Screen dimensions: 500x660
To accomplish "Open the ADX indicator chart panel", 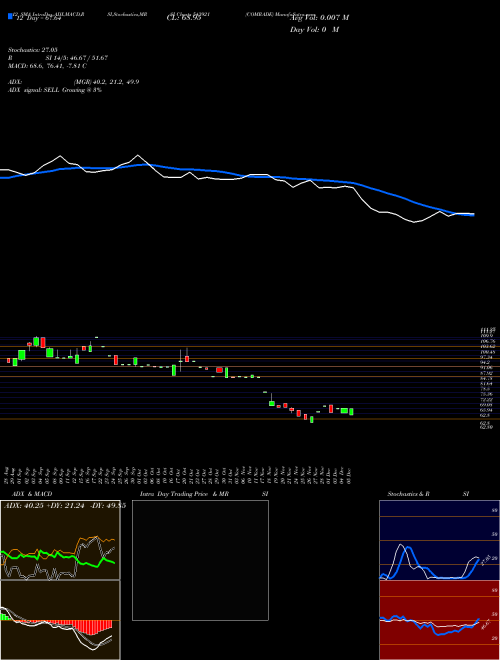I will tap(60, 540).
